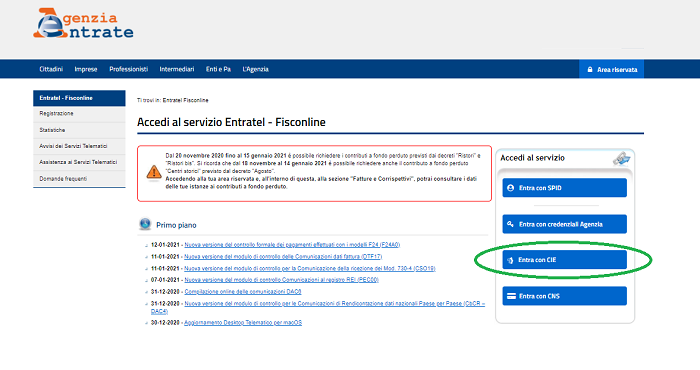The height and width of the screenshot is (370, 700).
Task: Click the lock icon in Area riservata
Action: (590, 70)
